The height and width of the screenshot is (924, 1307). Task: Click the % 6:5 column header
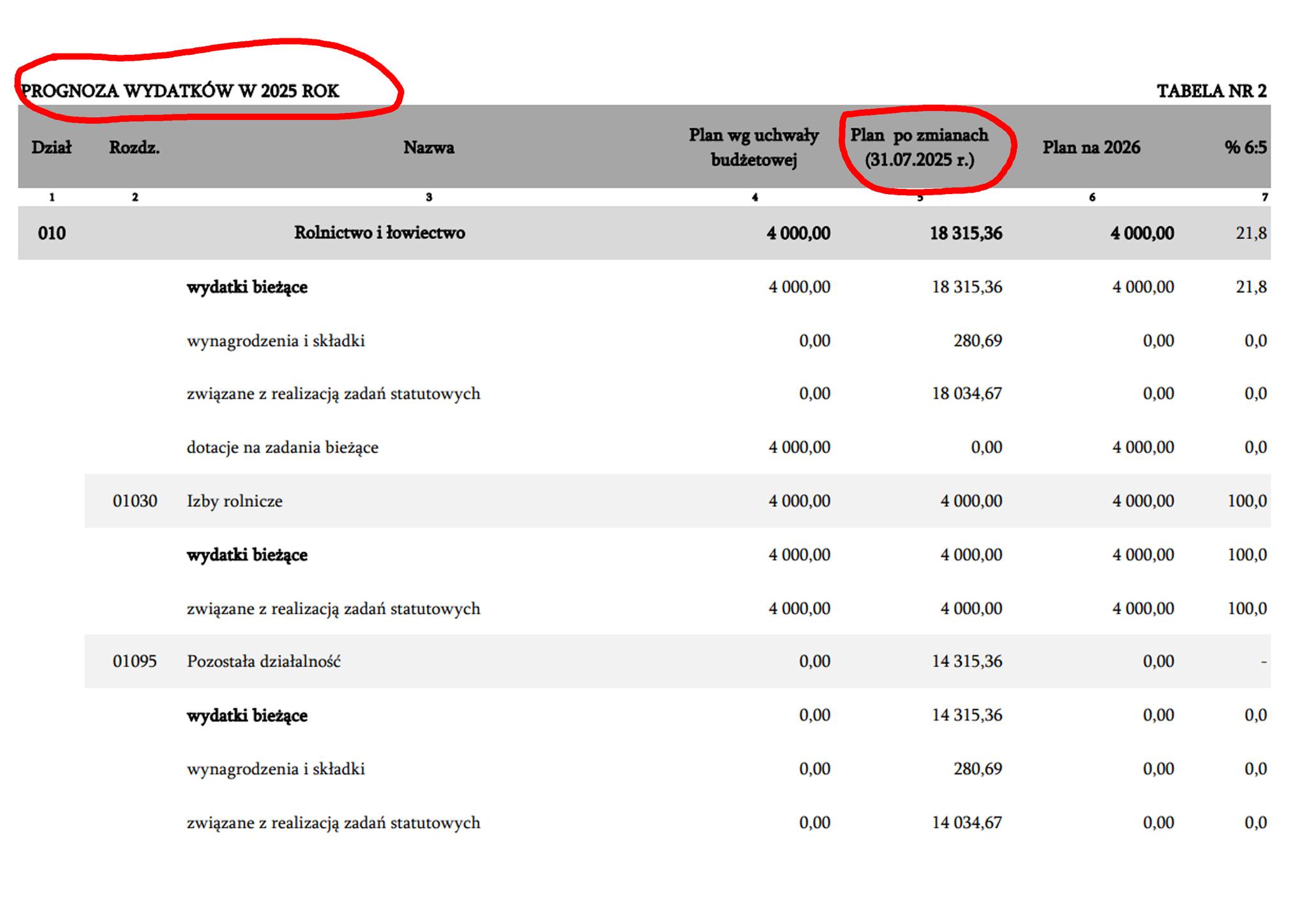[x=1245, y=147]
